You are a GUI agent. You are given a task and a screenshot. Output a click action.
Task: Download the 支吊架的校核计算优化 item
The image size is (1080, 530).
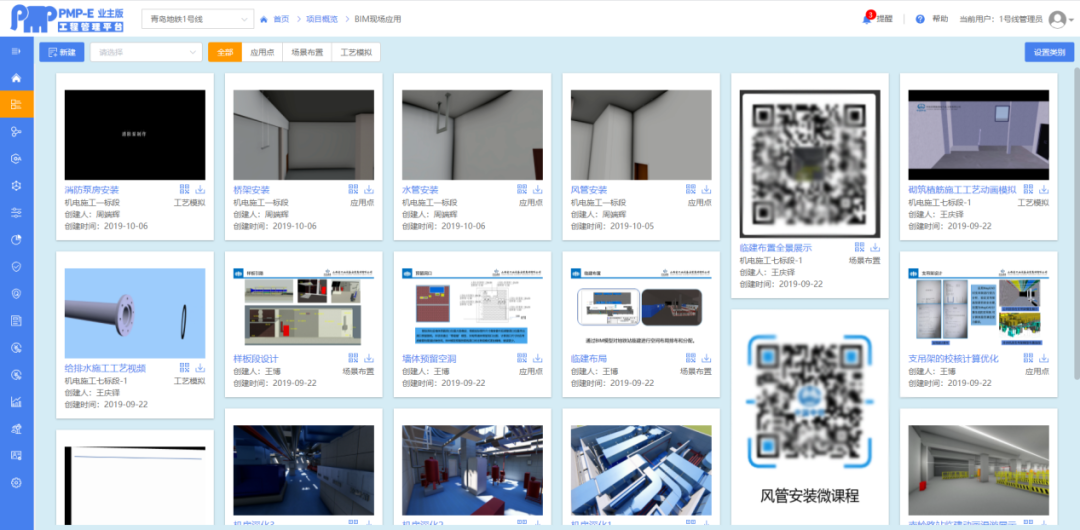(1043, 358)
